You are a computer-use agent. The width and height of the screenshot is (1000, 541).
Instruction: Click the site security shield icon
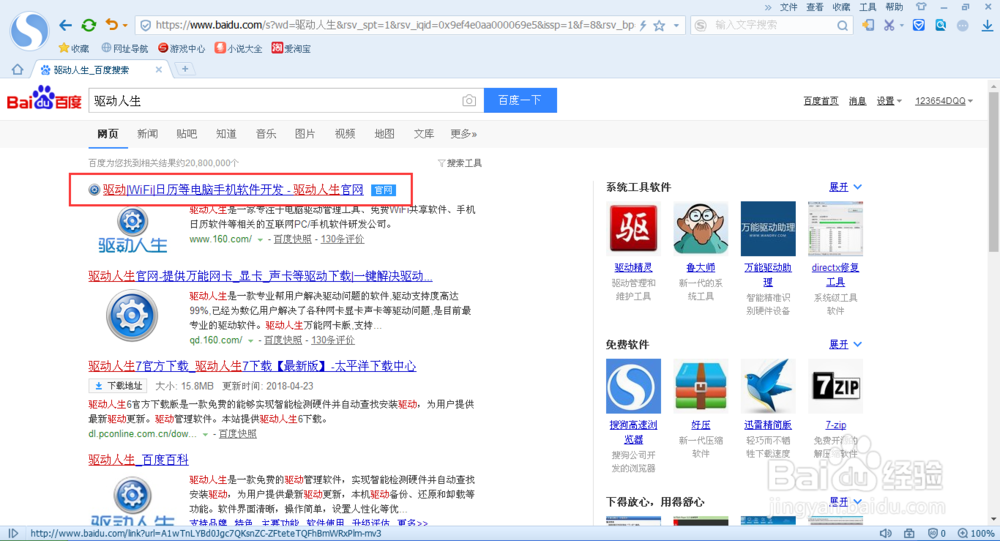[145, 26]
